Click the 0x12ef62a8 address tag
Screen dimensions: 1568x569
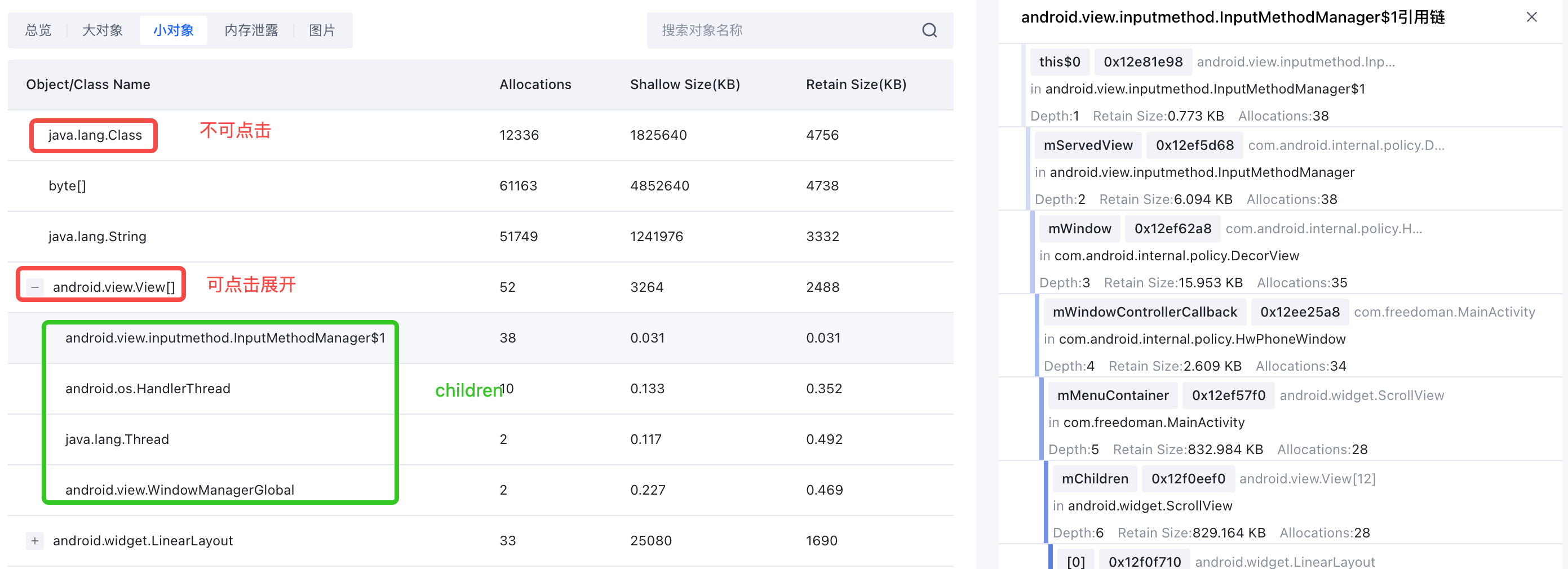[1172, 229]
